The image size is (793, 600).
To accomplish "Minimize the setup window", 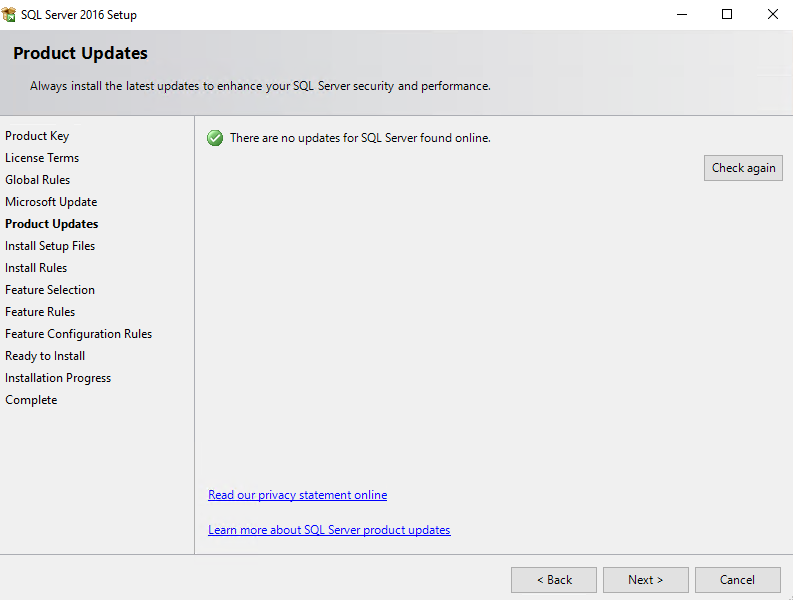I will [x=681, y=15].
